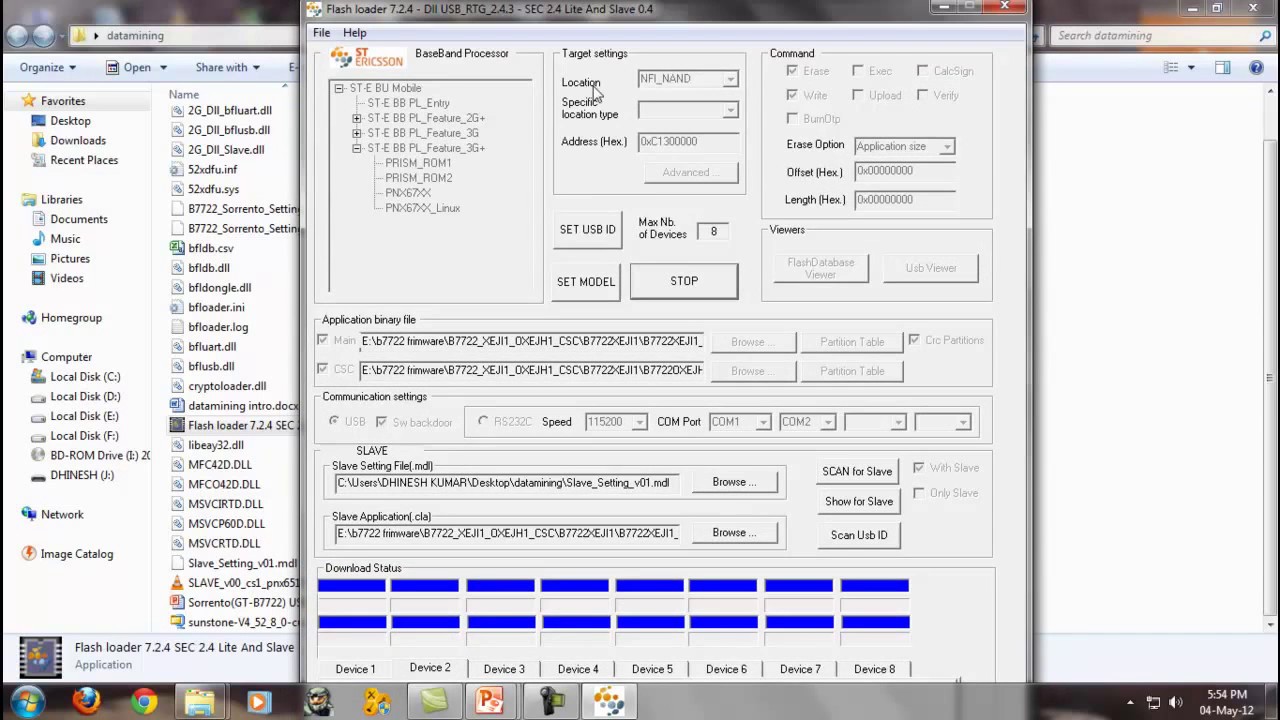Select Local Disk (C:) drive
This screenshot has height=720, width=1280.
(x=85, y=377)
